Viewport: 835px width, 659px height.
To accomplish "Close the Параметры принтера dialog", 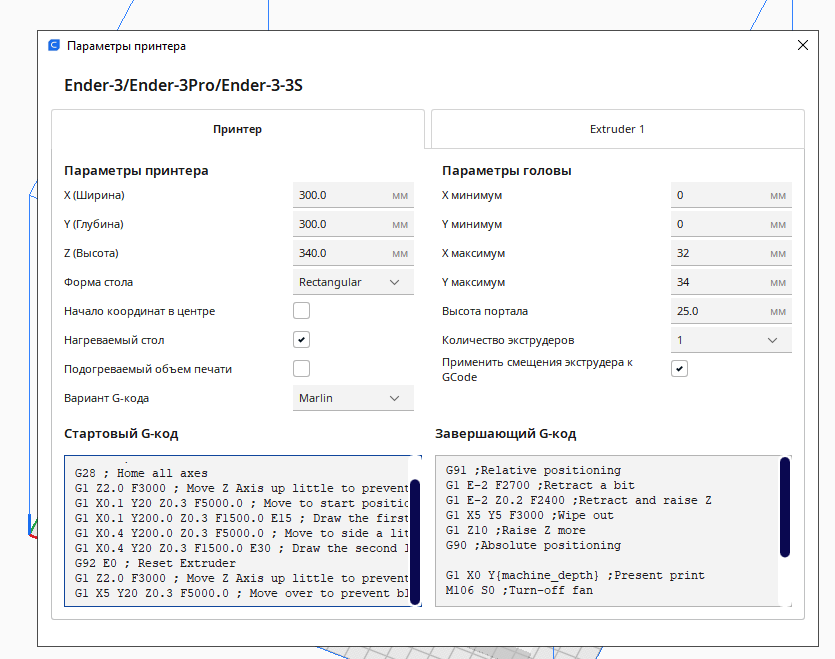I will (x=803, y=45).
